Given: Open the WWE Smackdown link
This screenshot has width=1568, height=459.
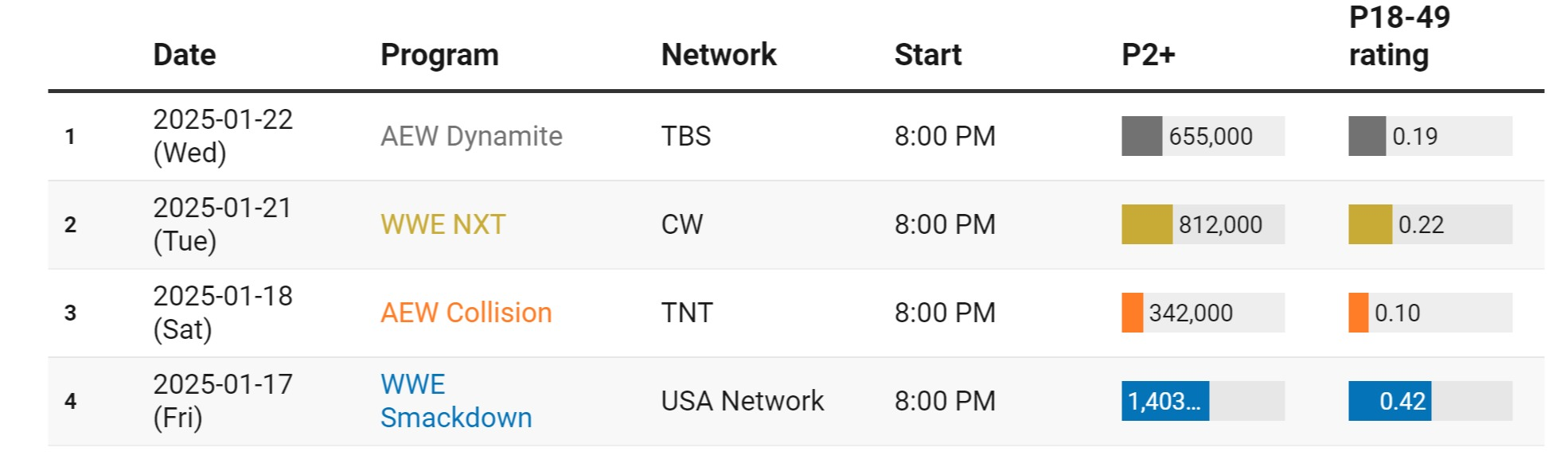Looking at the screenshot, I should click(x=455, y=401).
